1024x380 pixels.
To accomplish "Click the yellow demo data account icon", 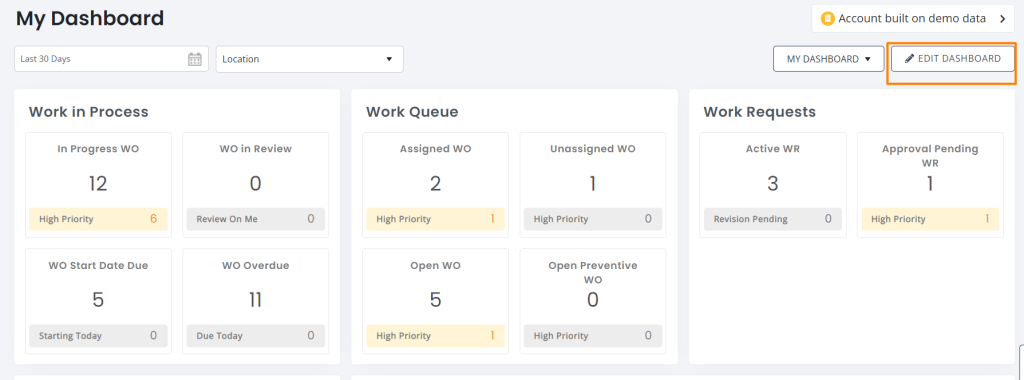I will point(827,18).
